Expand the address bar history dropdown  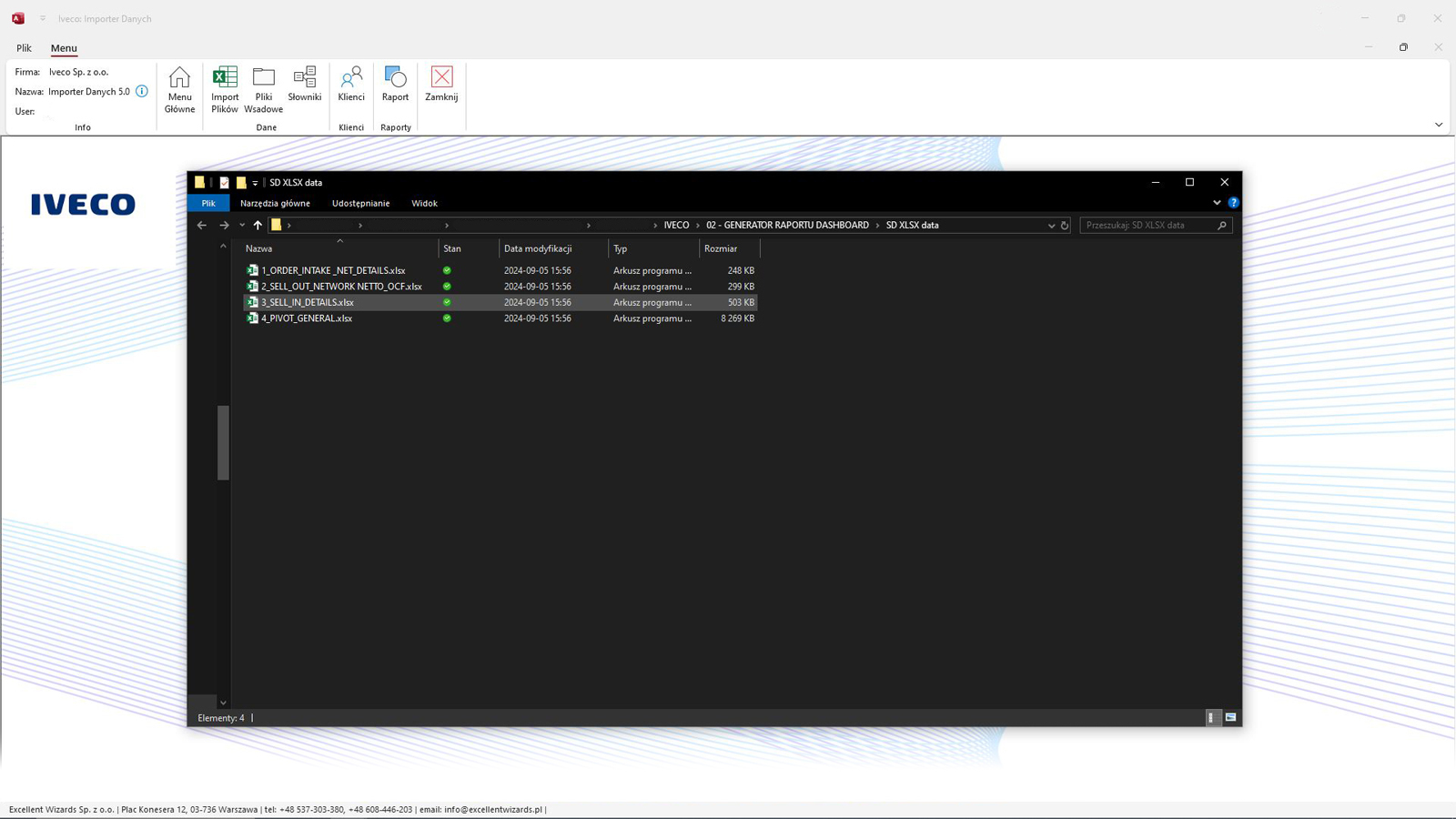click(1051, 226)
